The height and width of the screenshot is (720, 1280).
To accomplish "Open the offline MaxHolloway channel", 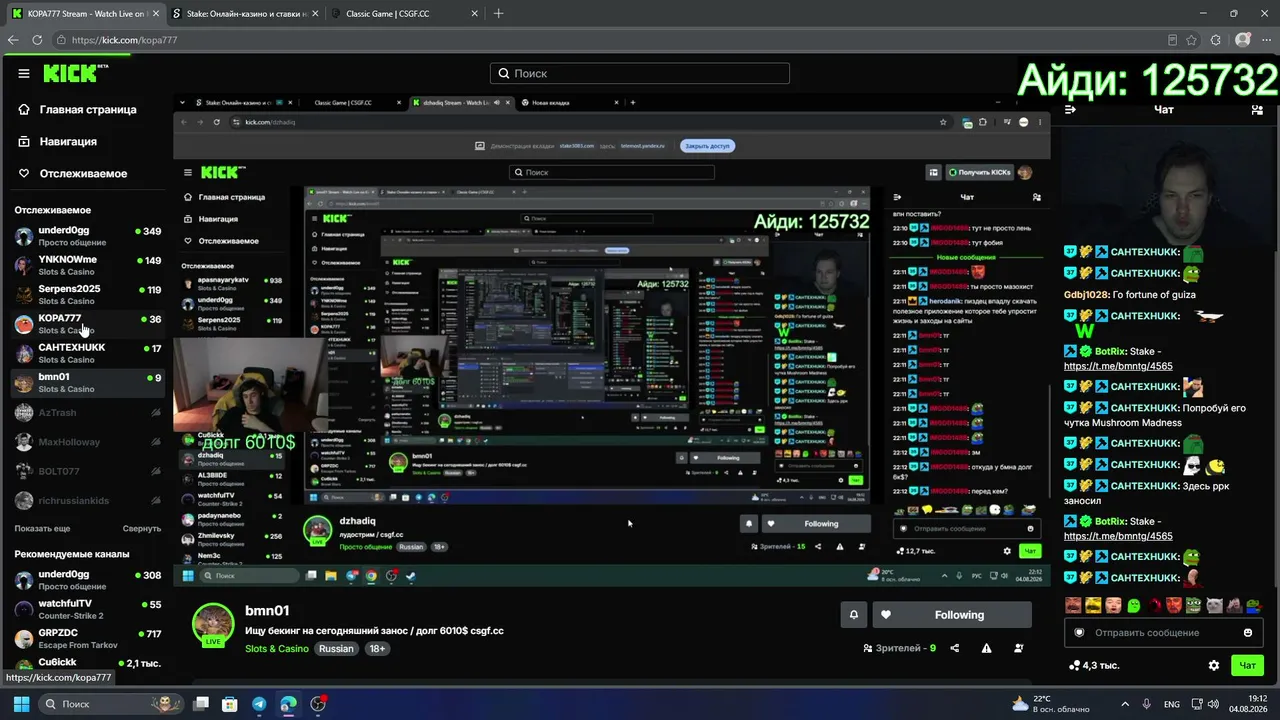I will pos(87,441).
